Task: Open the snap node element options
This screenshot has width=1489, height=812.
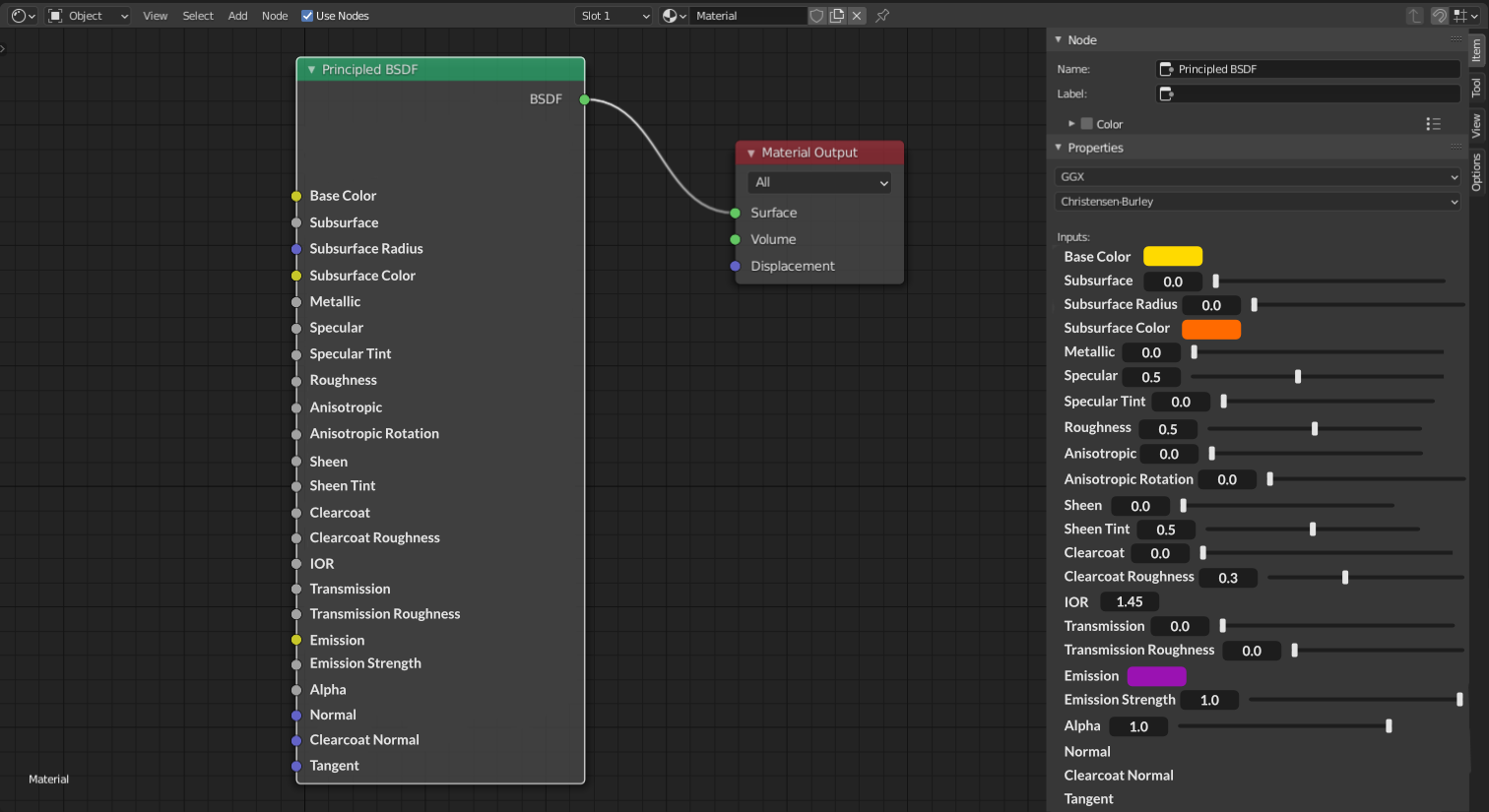Action: point(1464,16)
